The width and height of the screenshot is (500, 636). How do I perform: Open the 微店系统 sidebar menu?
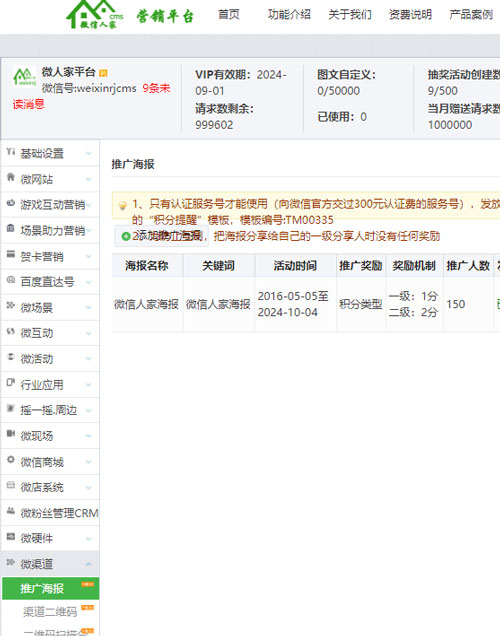pos(50,487)
